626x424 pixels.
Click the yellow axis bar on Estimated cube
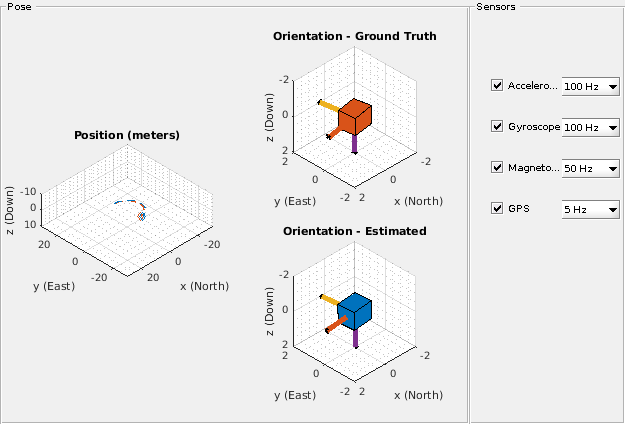329,299
